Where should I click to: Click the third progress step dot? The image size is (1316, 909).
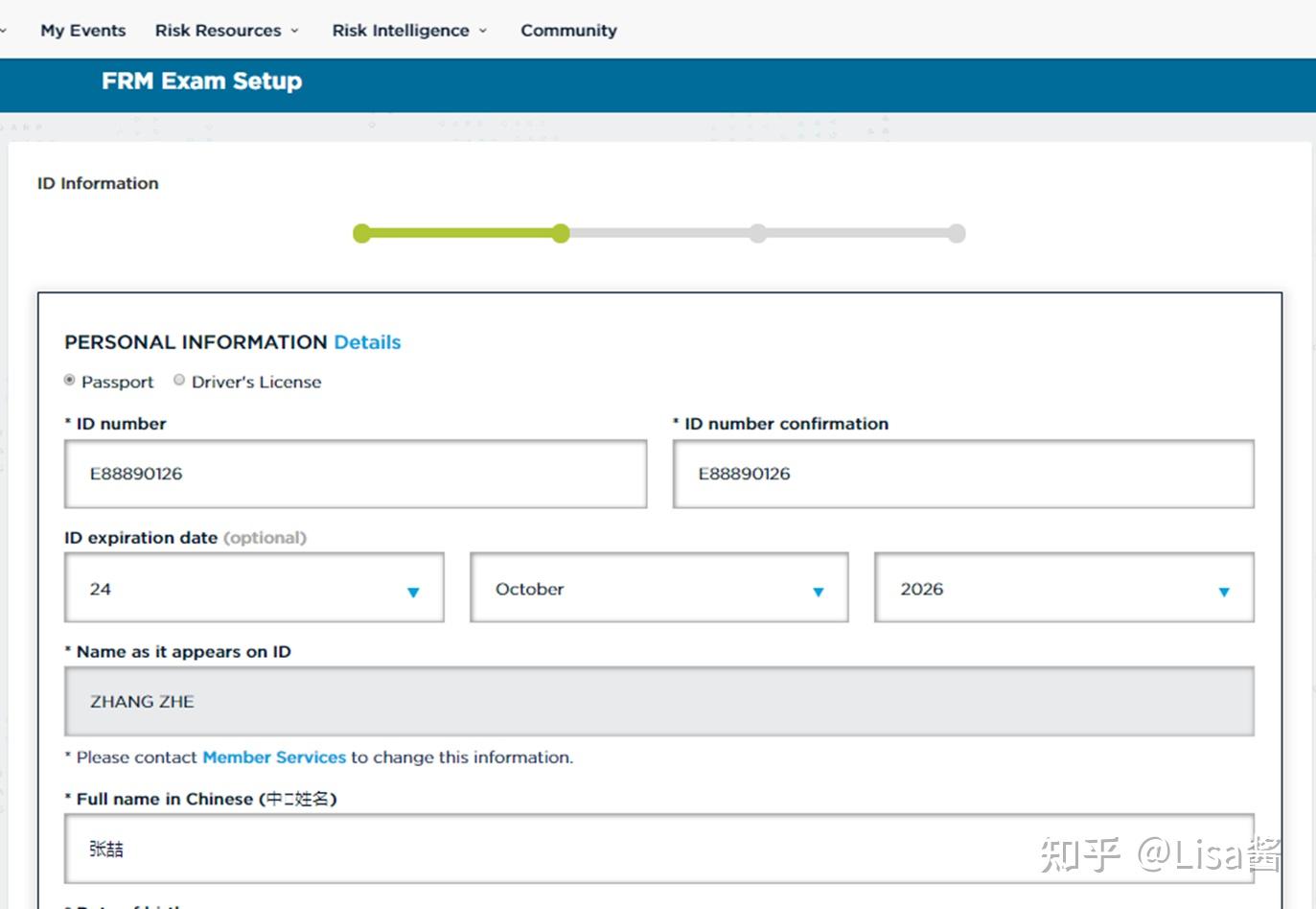pyautogui.click(x=758, y=233)
